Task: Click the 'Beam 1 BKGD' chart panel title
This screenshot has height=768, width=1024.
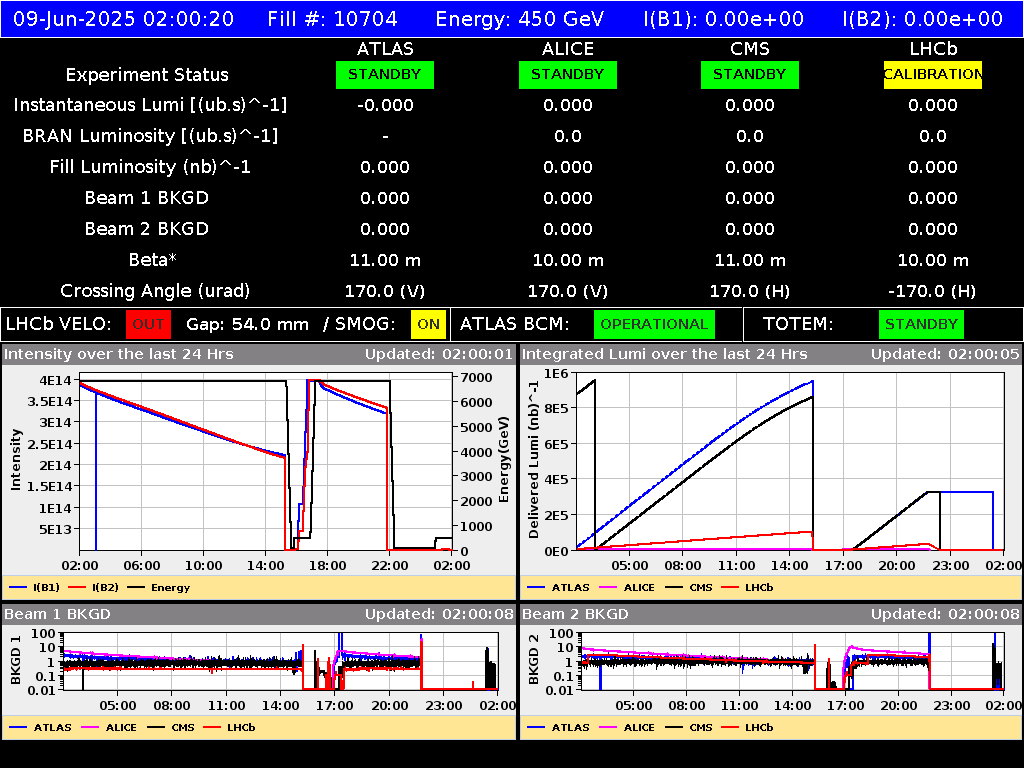Action: [57, 615]
